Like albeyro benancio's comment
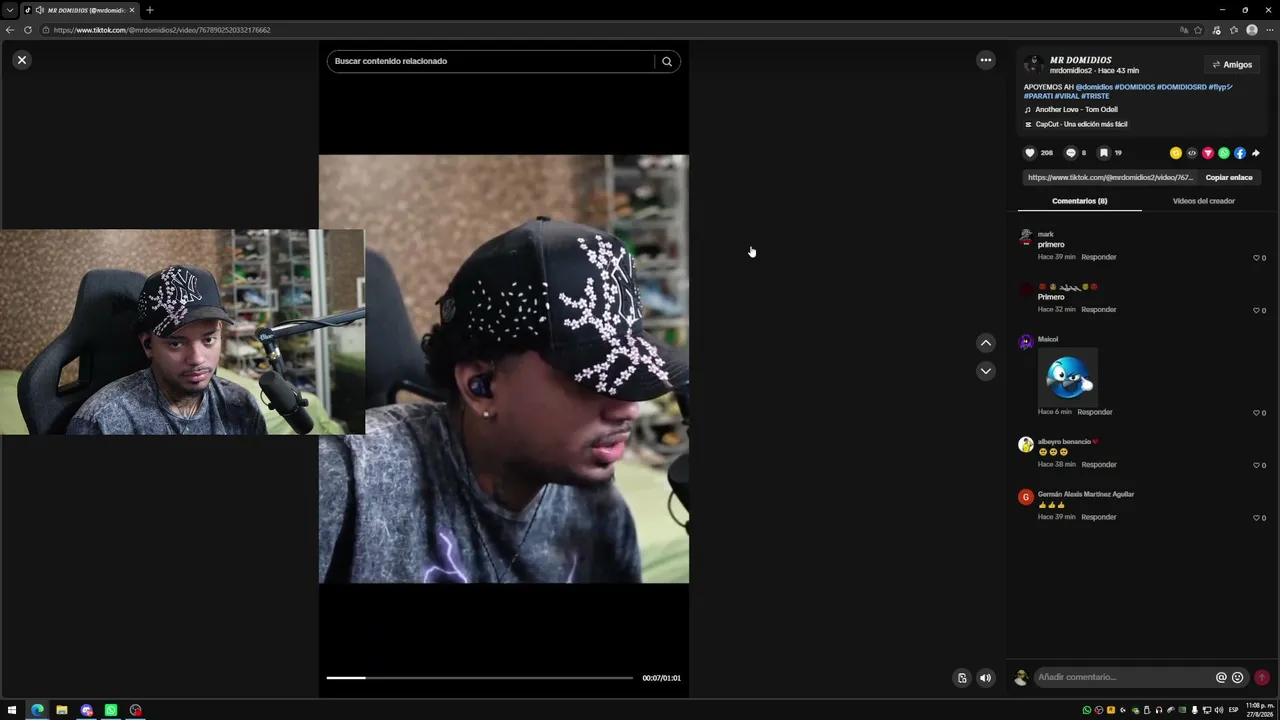The image size is (1280, 720). coord(1257,465)
